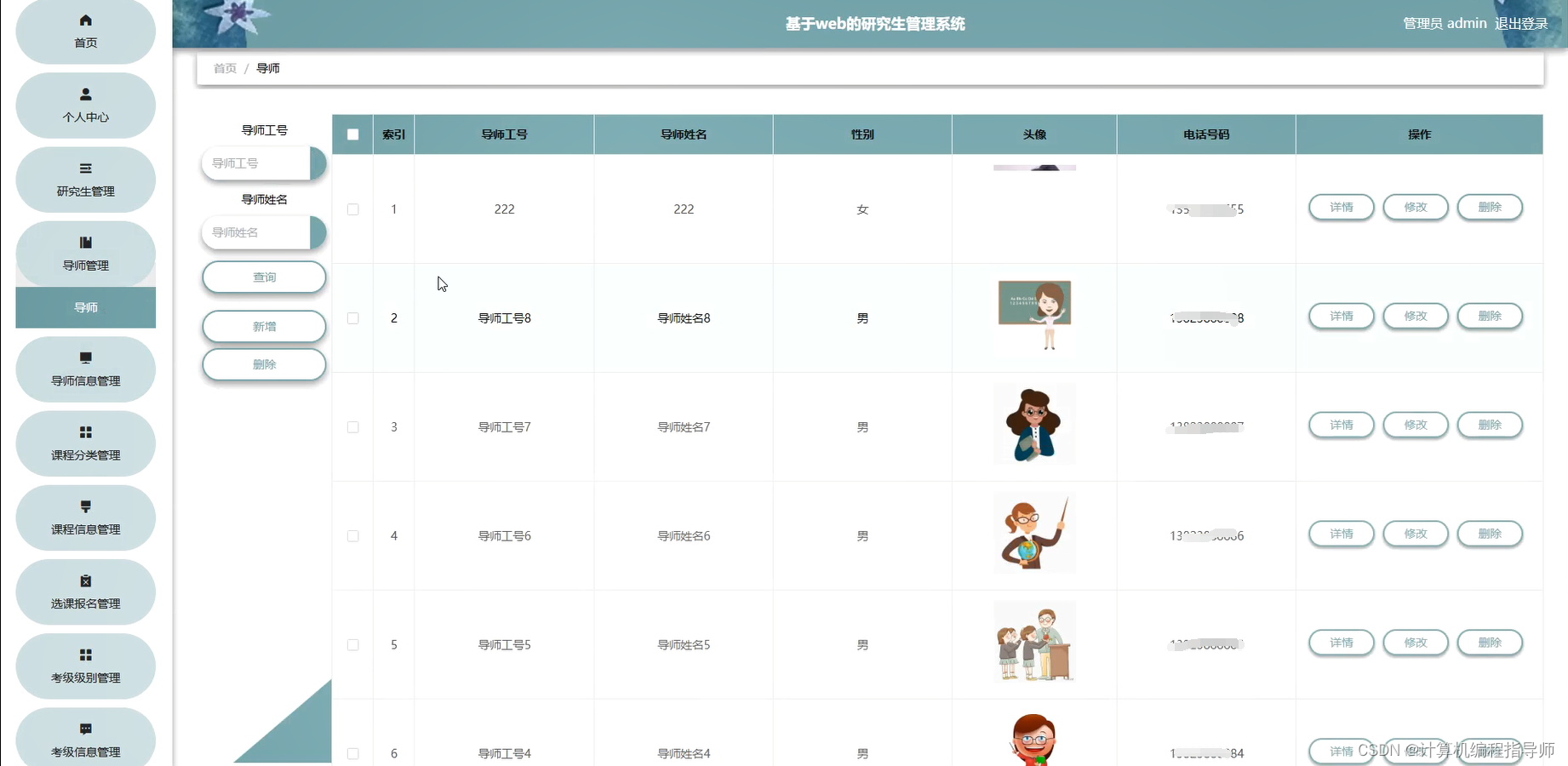Toggle the select-all checkbox in table header
Screen dimensions: 1568x766
point(353,134)
